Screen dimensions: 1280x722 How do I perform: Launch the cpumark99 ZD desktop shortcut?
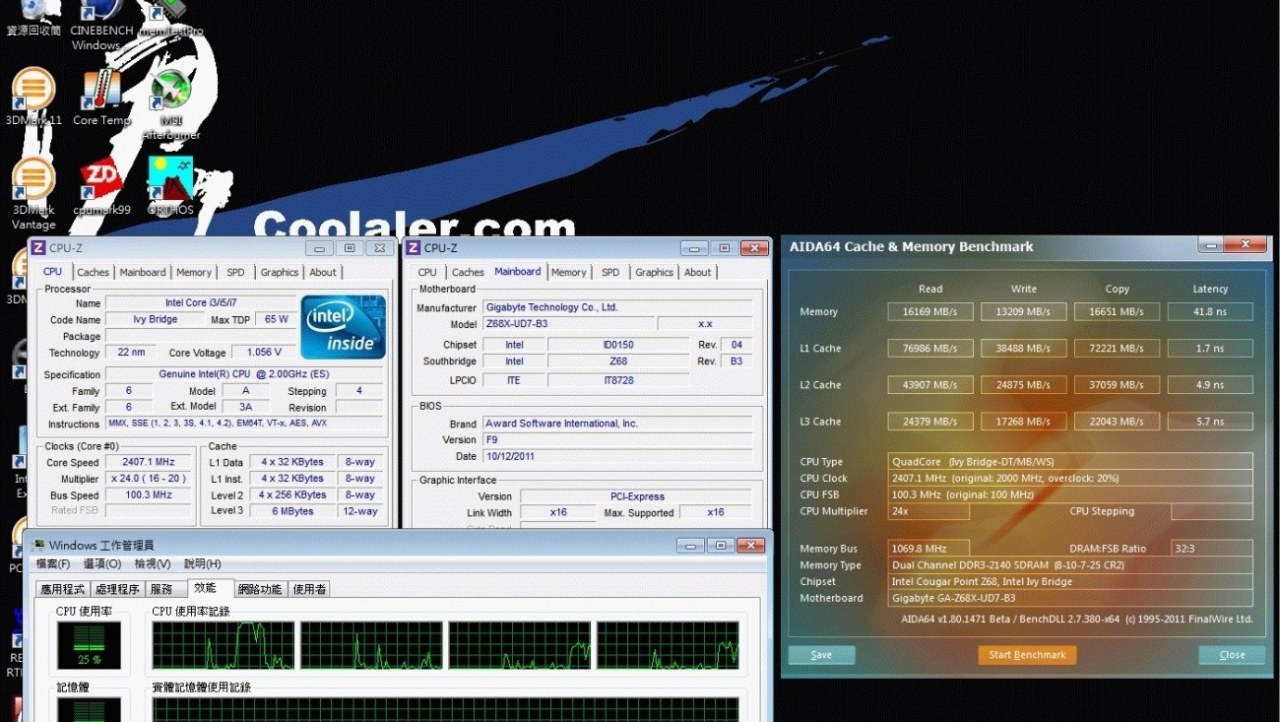tap(101, 187)
